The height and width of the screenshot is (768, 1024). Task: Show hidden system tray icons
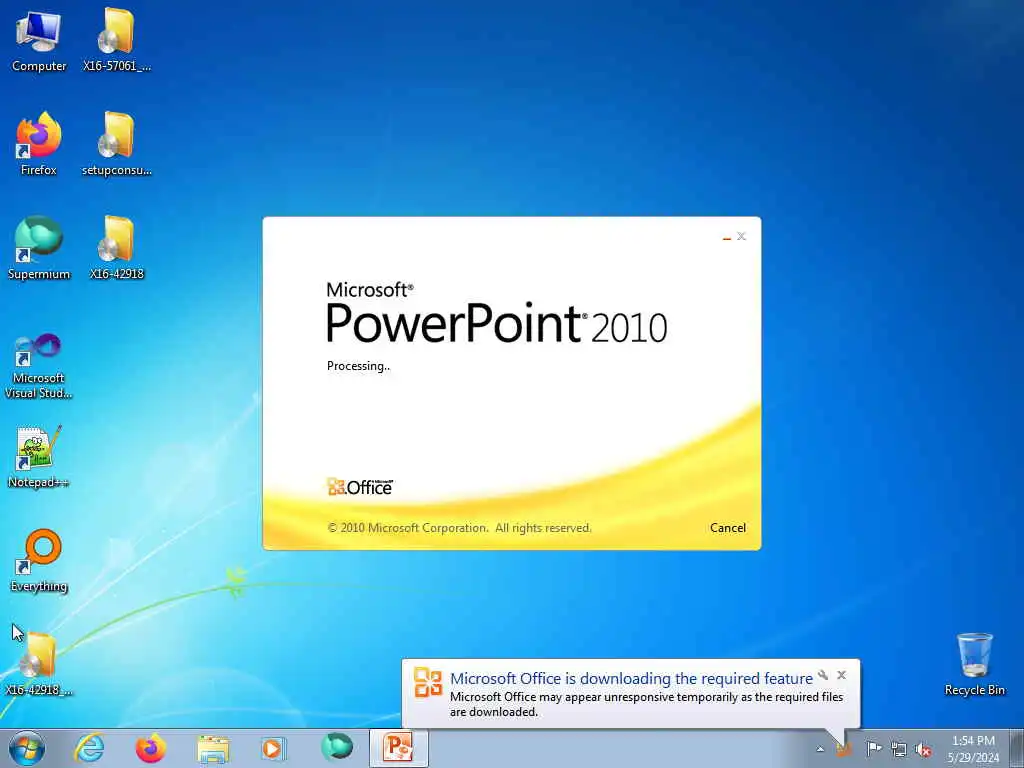click(820, 749)
